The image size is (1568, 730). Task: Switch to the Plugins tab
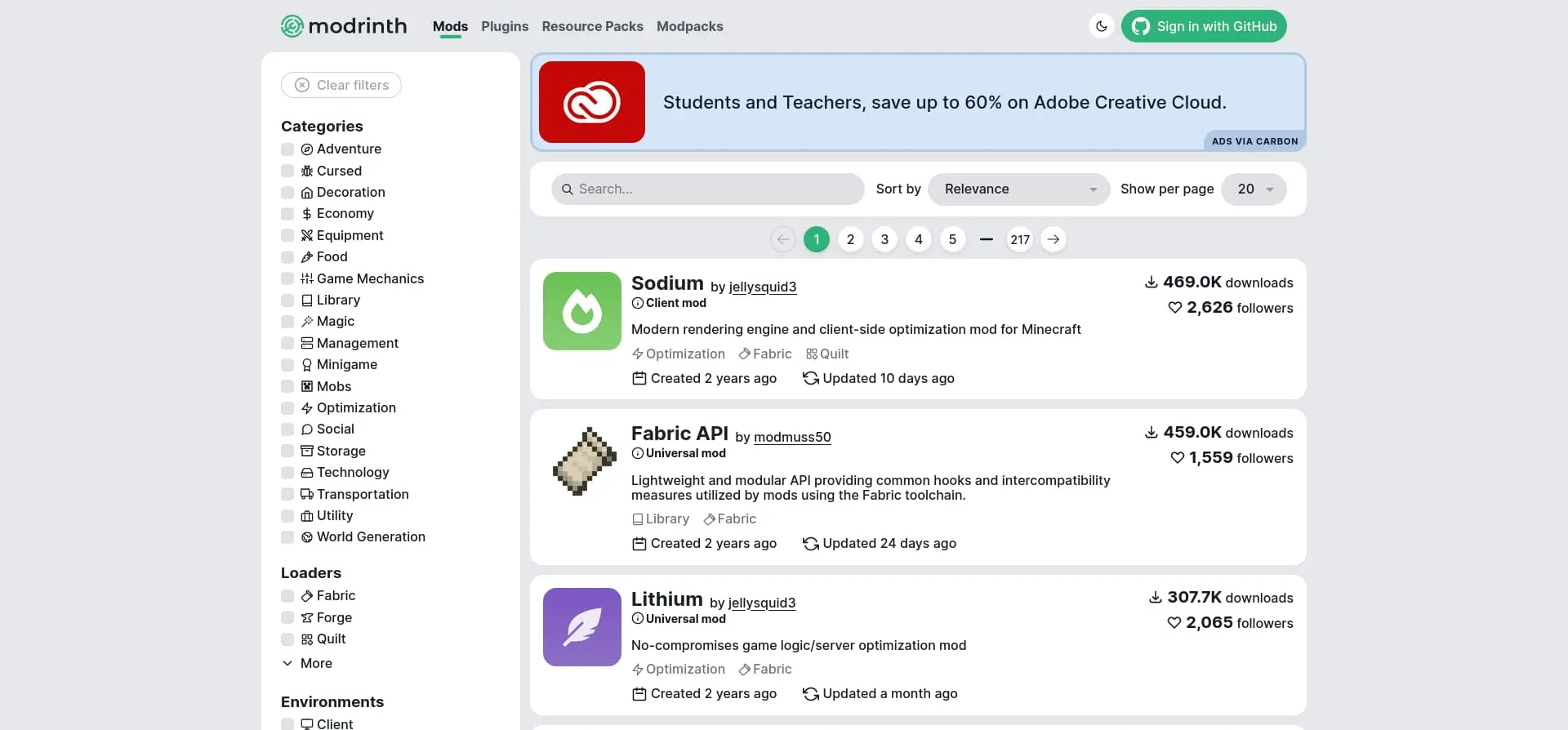click(504, 26)
